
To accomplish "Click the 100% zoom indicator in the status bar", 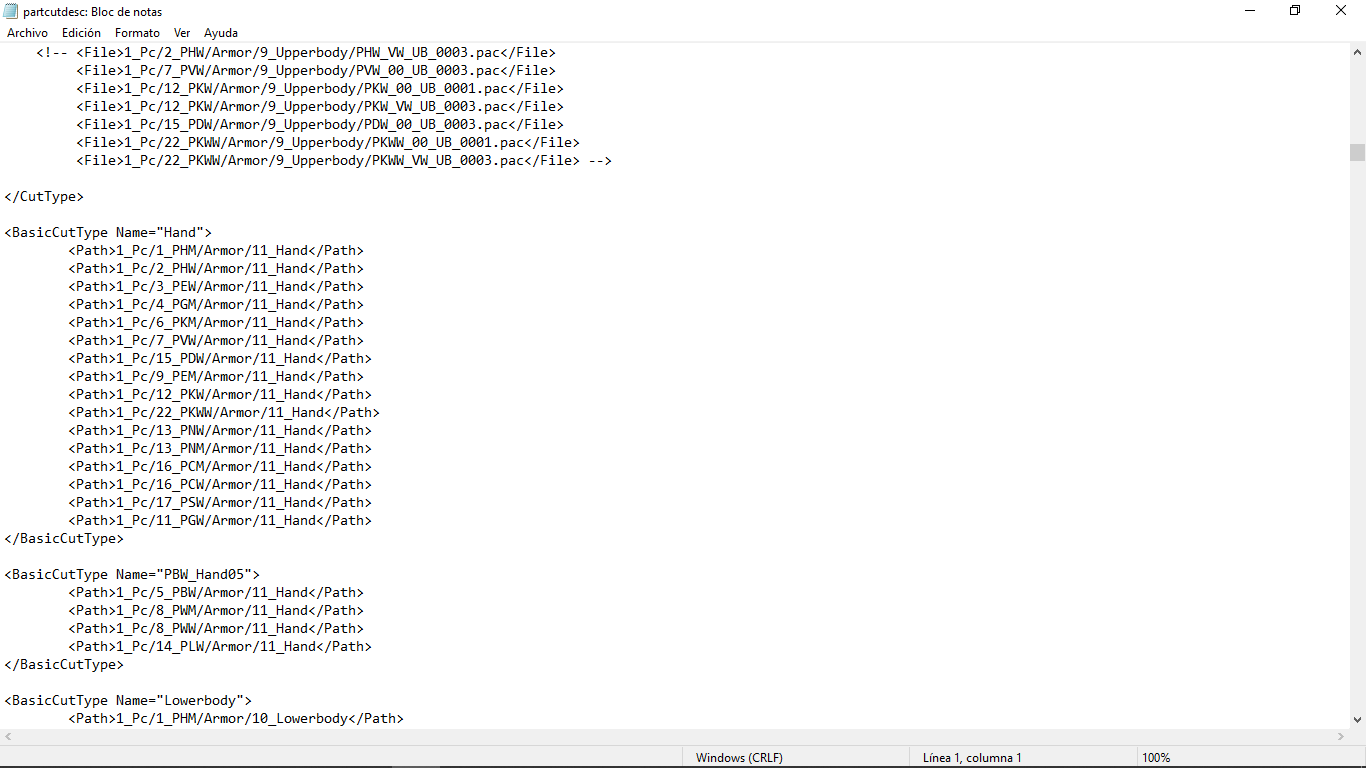I will pos(1155,758).
